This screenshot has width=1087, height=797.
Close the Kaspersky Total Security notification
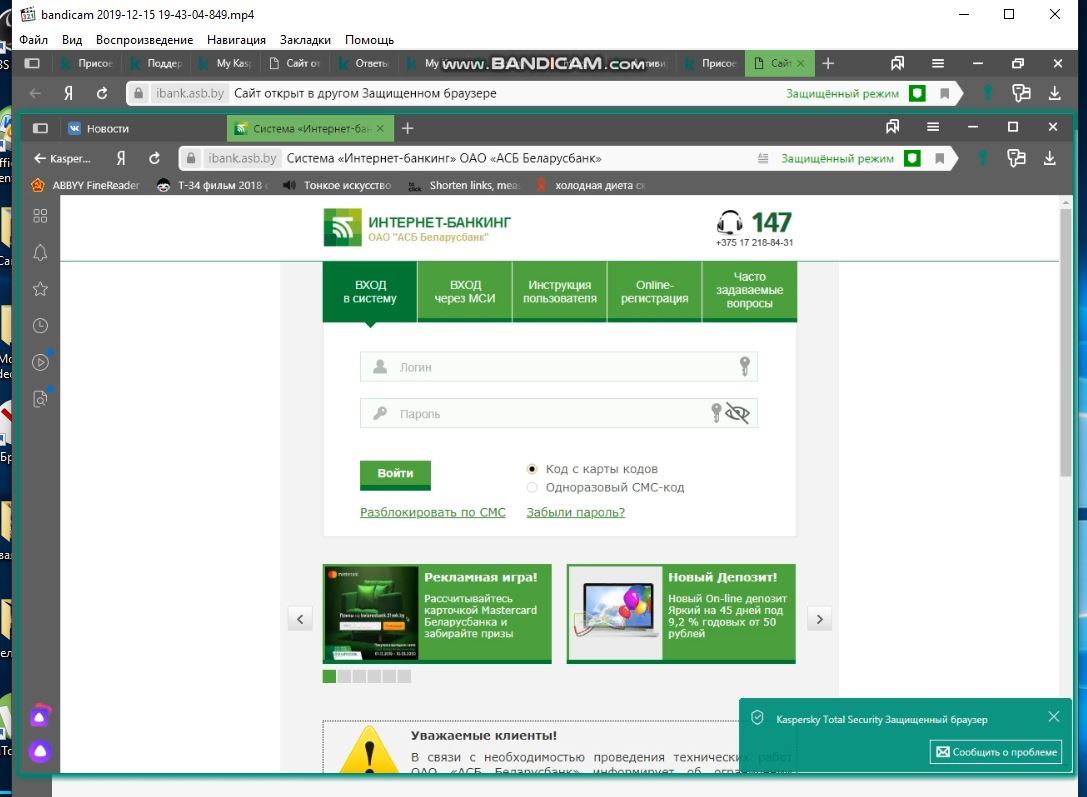click(1054, 717)
